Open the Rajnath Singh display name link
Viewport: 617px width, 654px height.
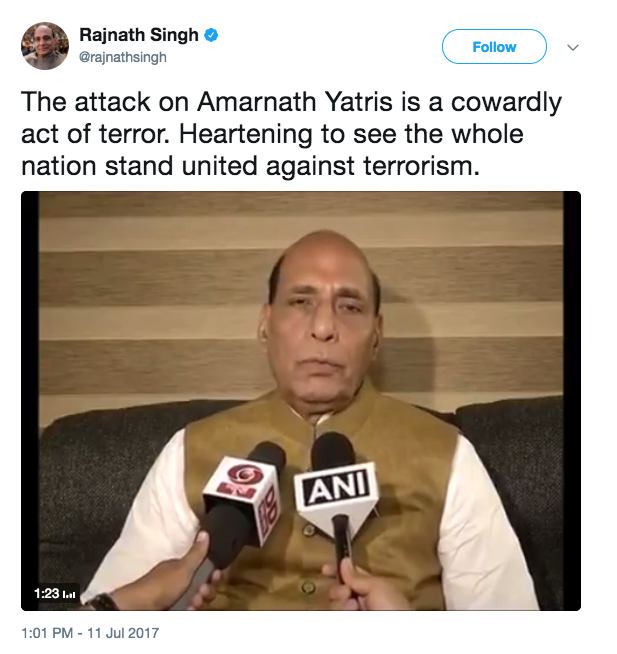[139, 35]
